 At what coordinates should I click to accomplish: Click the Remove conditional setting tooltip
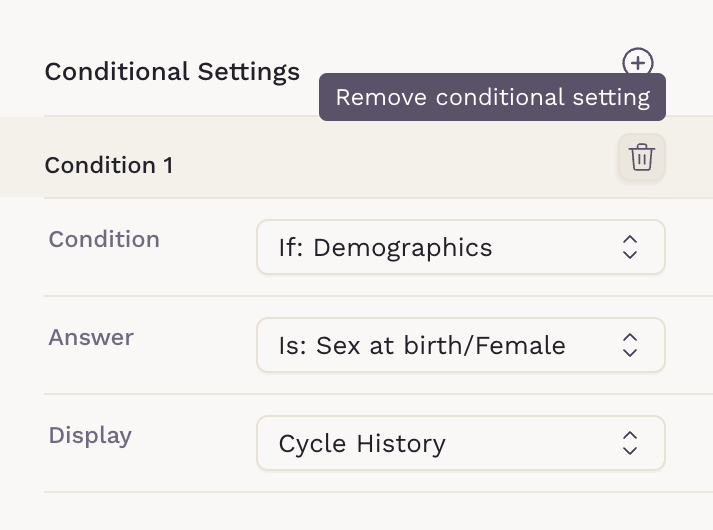coord(492,98)
